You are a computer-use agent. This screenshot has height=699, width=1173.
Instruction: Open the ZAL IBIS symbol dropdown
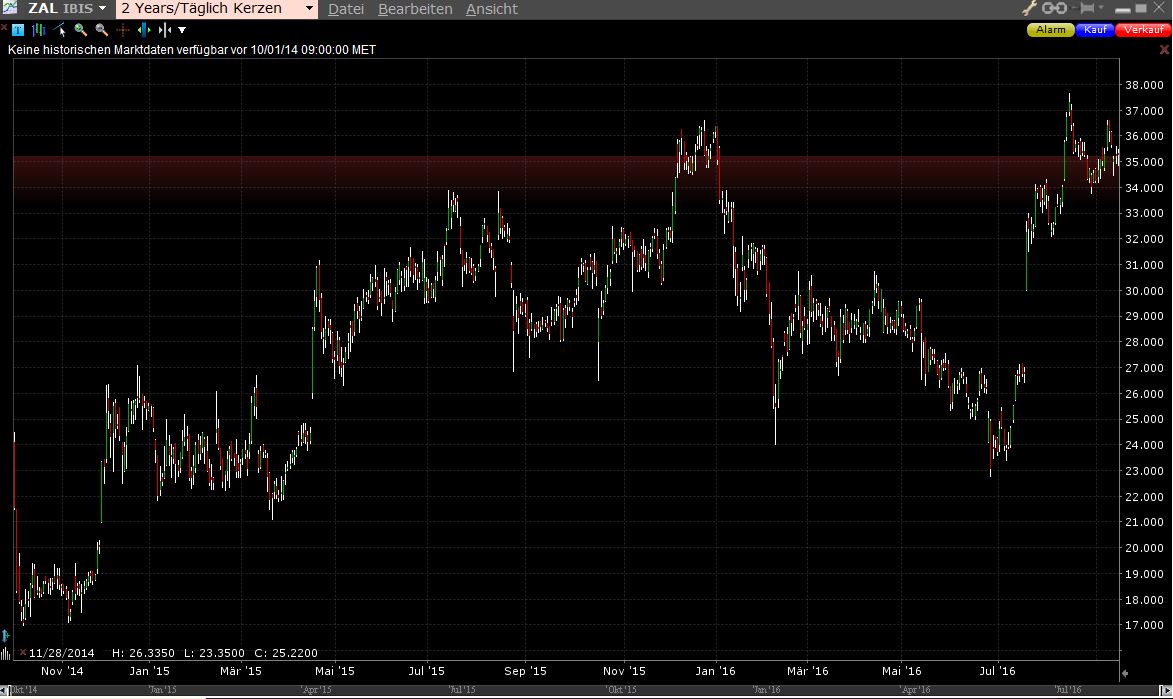(x=102, y=8)
